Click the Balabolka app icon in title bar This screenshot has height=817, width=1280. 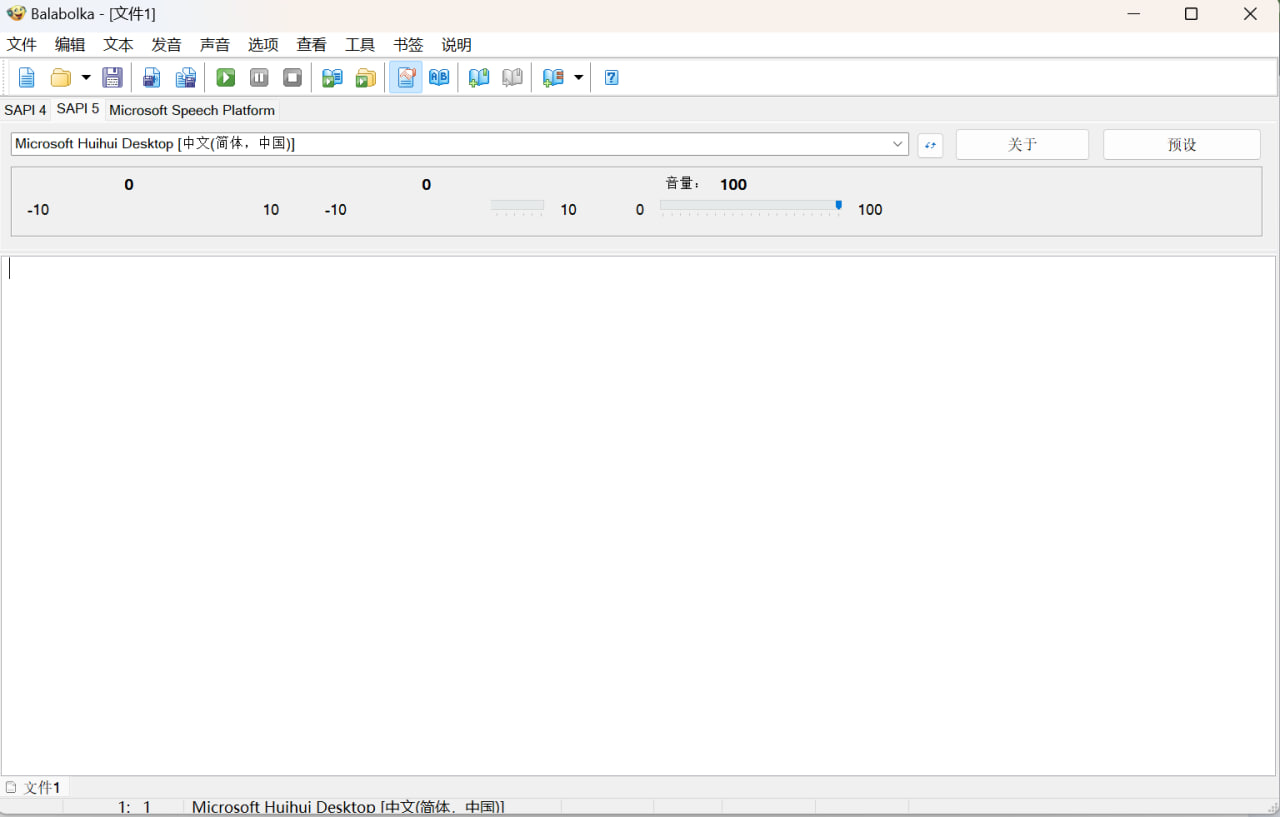click(15, 14)
